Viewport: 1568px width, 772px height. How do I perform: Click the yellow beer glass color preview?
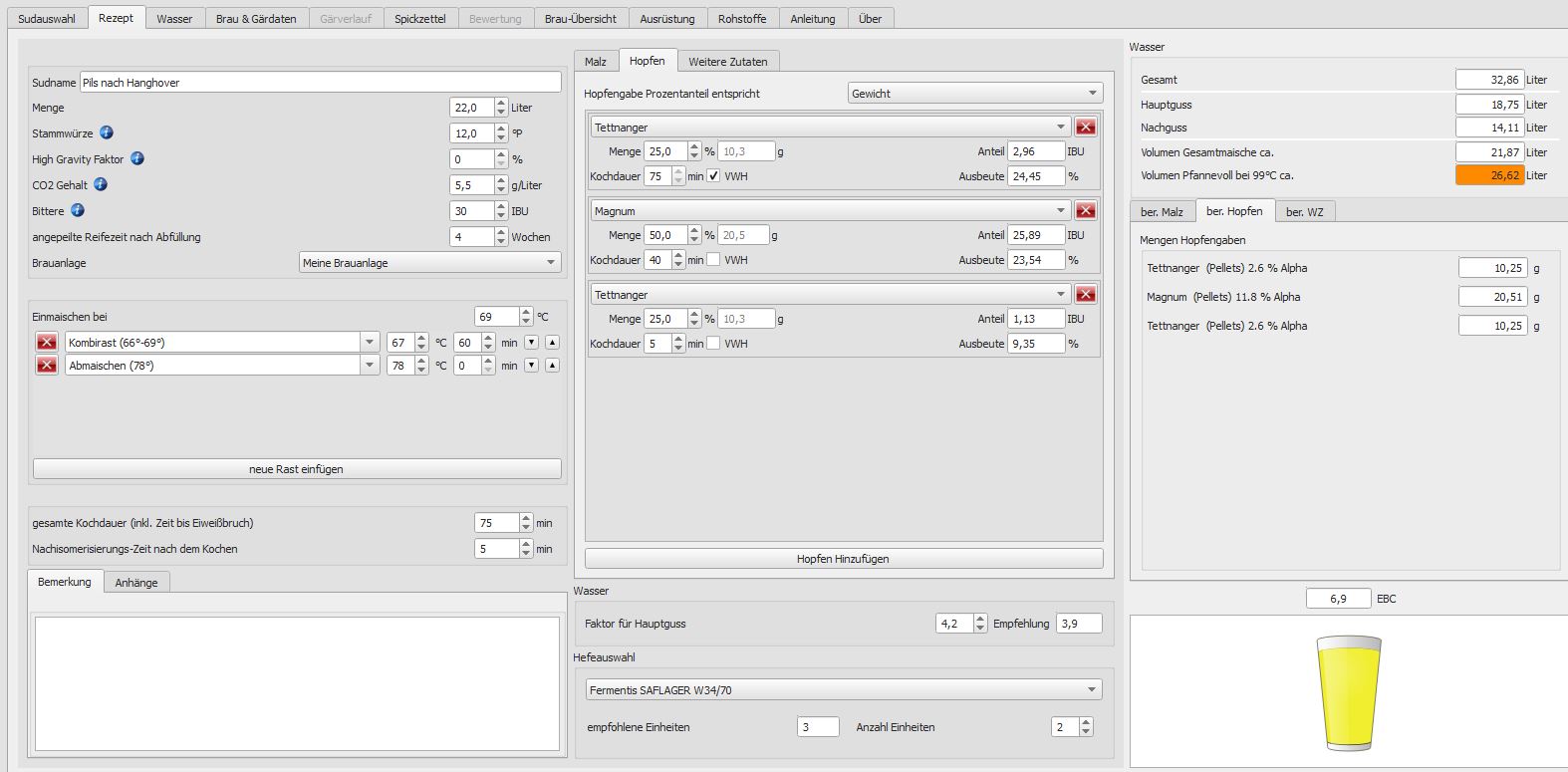point(1348,692)
